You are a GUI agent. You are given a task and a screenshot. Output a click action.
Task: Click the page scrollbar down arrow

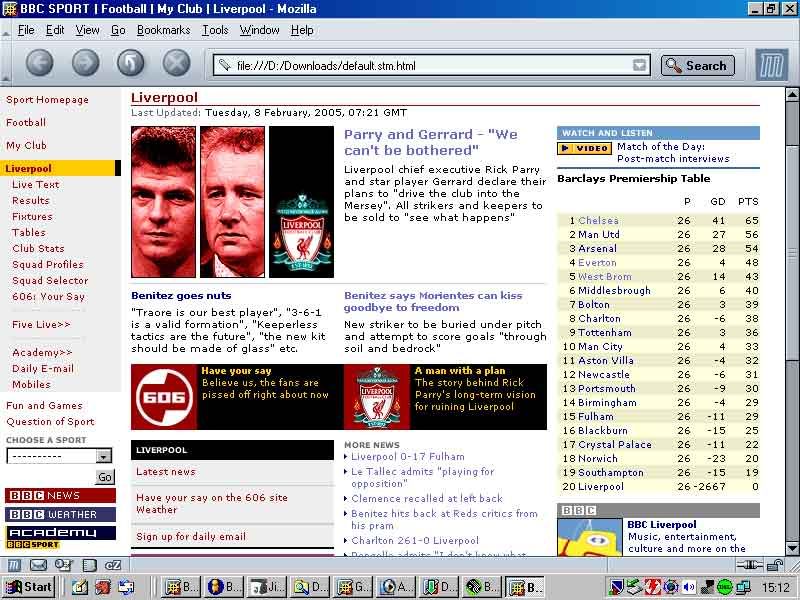[x=792, y=549]
